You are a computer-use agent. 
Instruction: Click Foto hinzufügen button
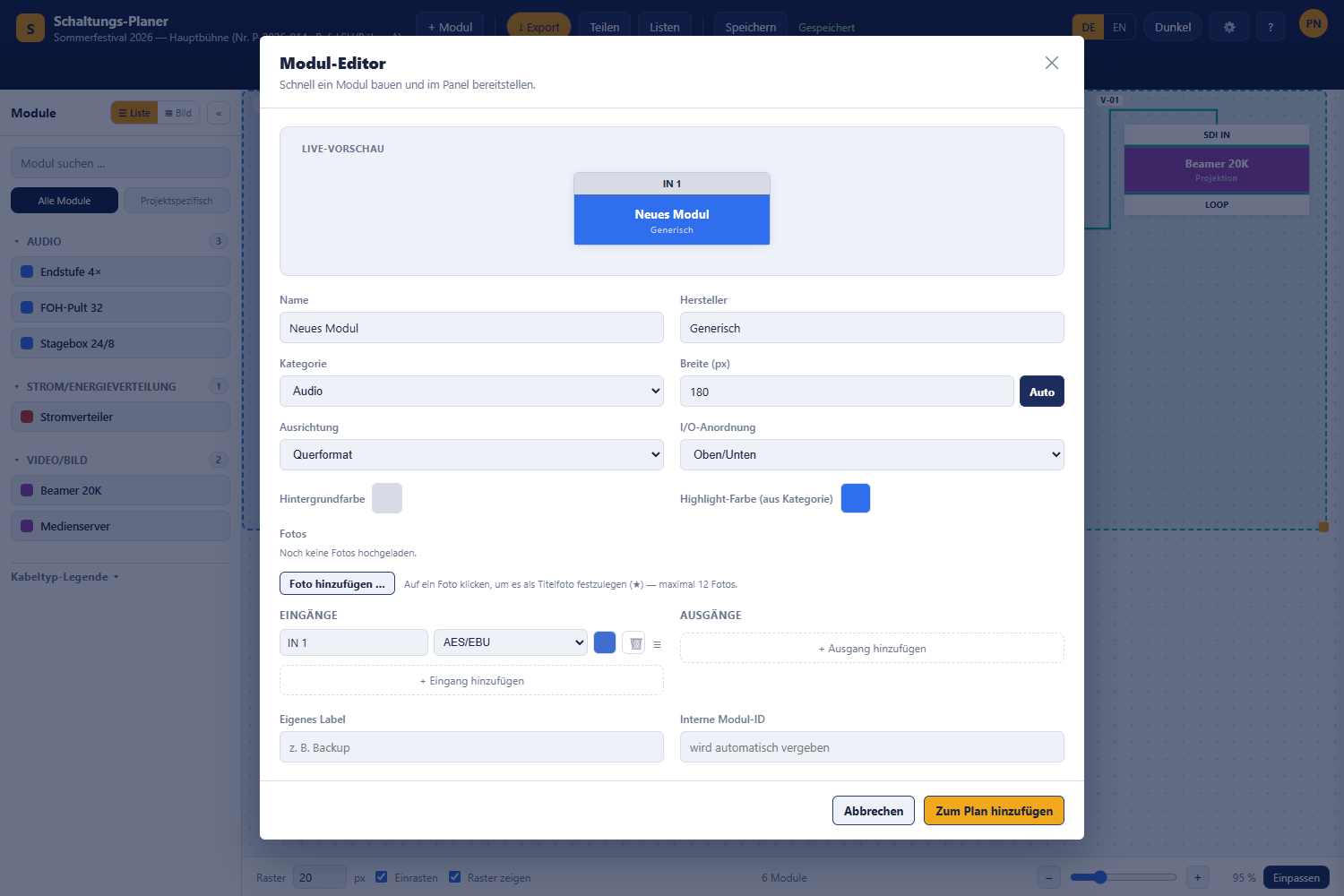click(337, 584)
